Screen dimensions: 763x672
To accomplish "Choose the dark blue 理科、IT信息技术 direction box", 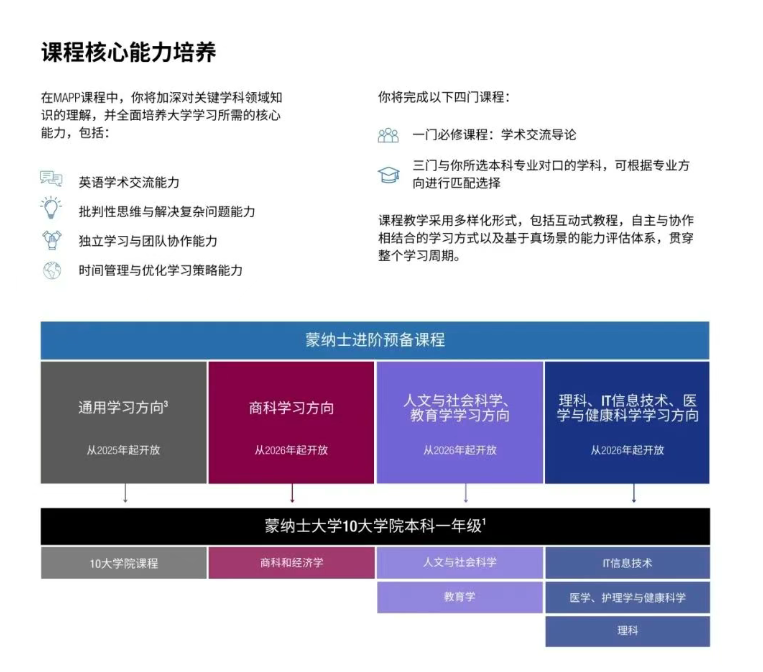I will [627, 422].
